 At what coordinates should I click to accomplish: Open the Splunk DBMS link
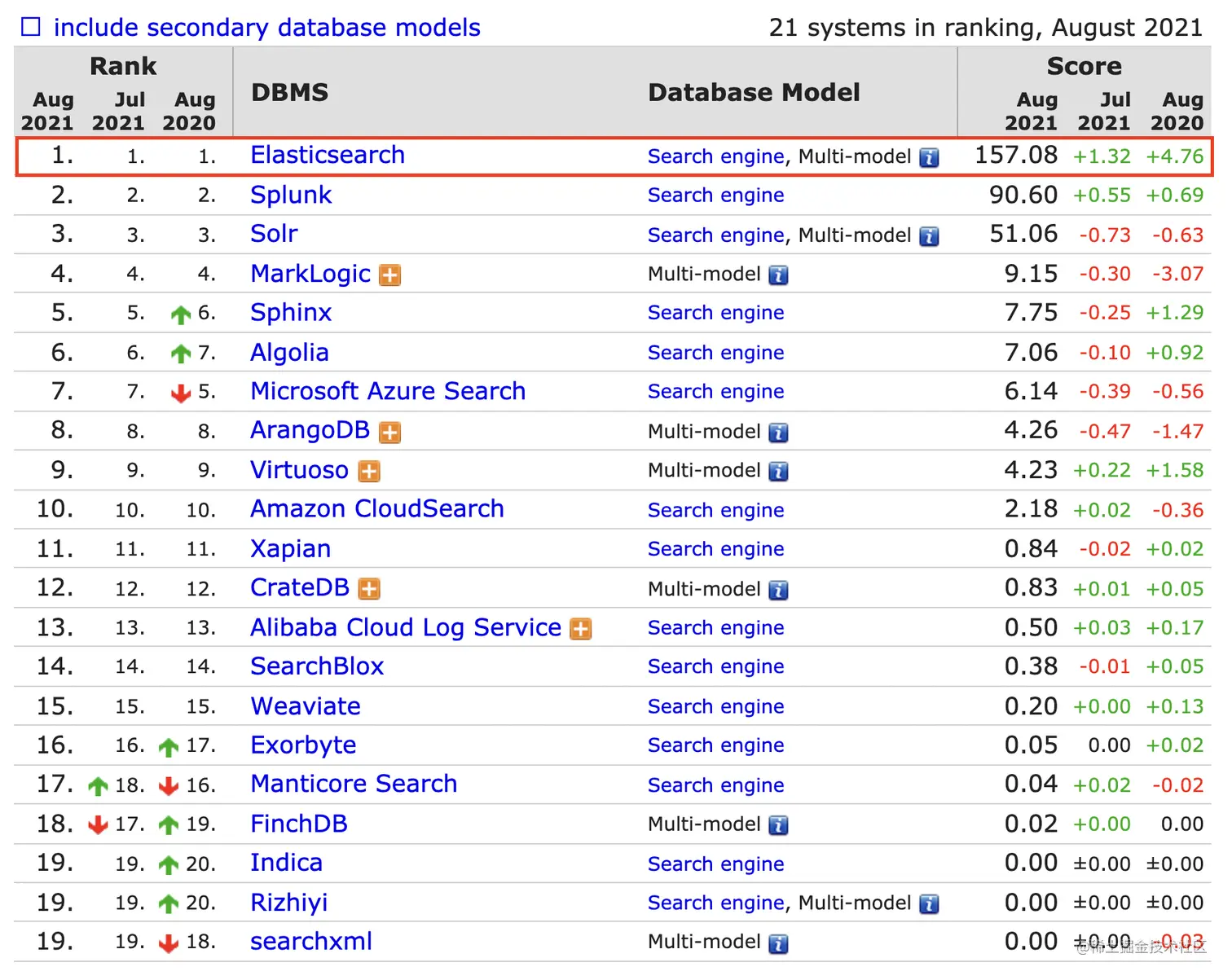coord(291,196)
